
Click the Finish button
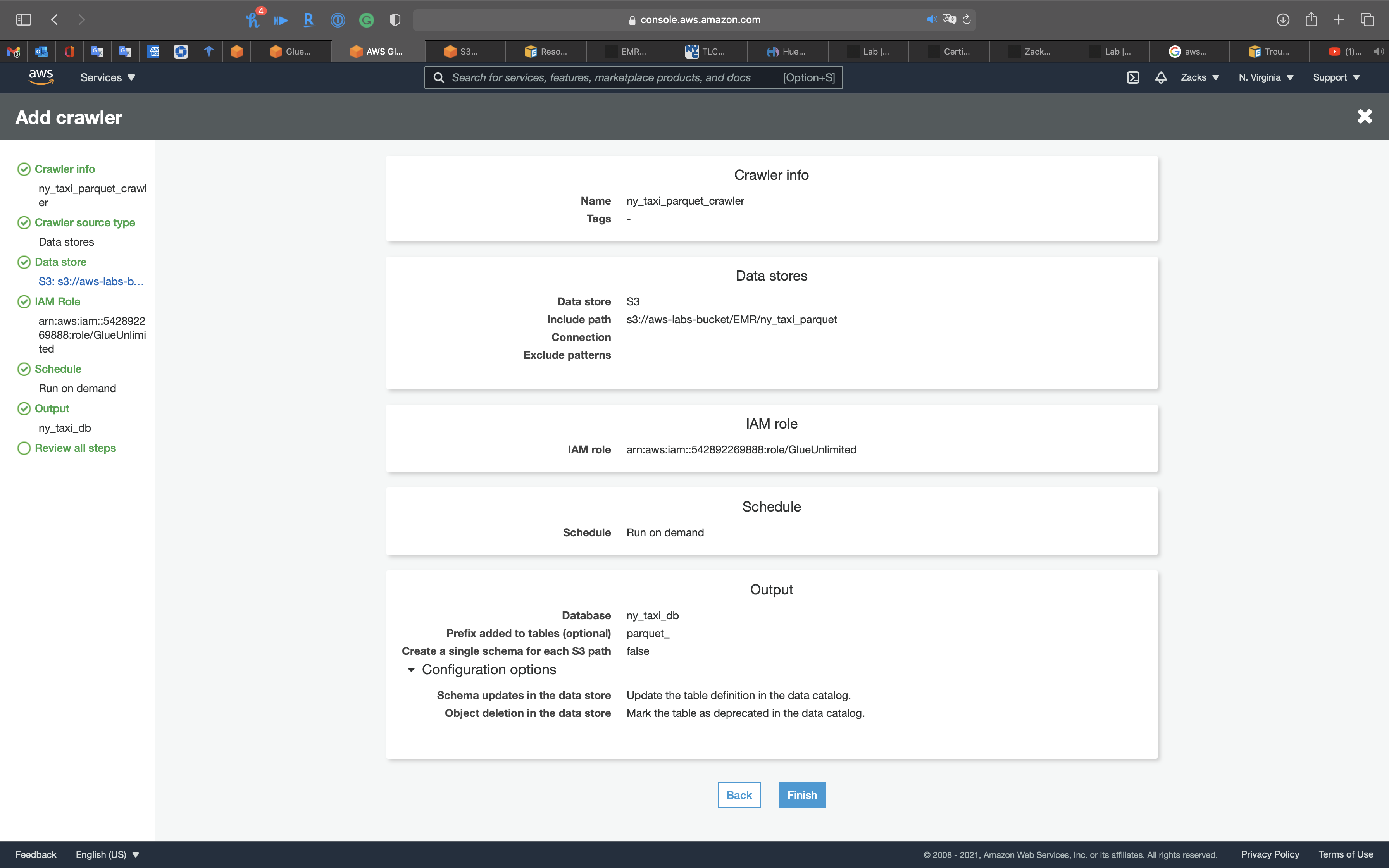tap(802, 794)
